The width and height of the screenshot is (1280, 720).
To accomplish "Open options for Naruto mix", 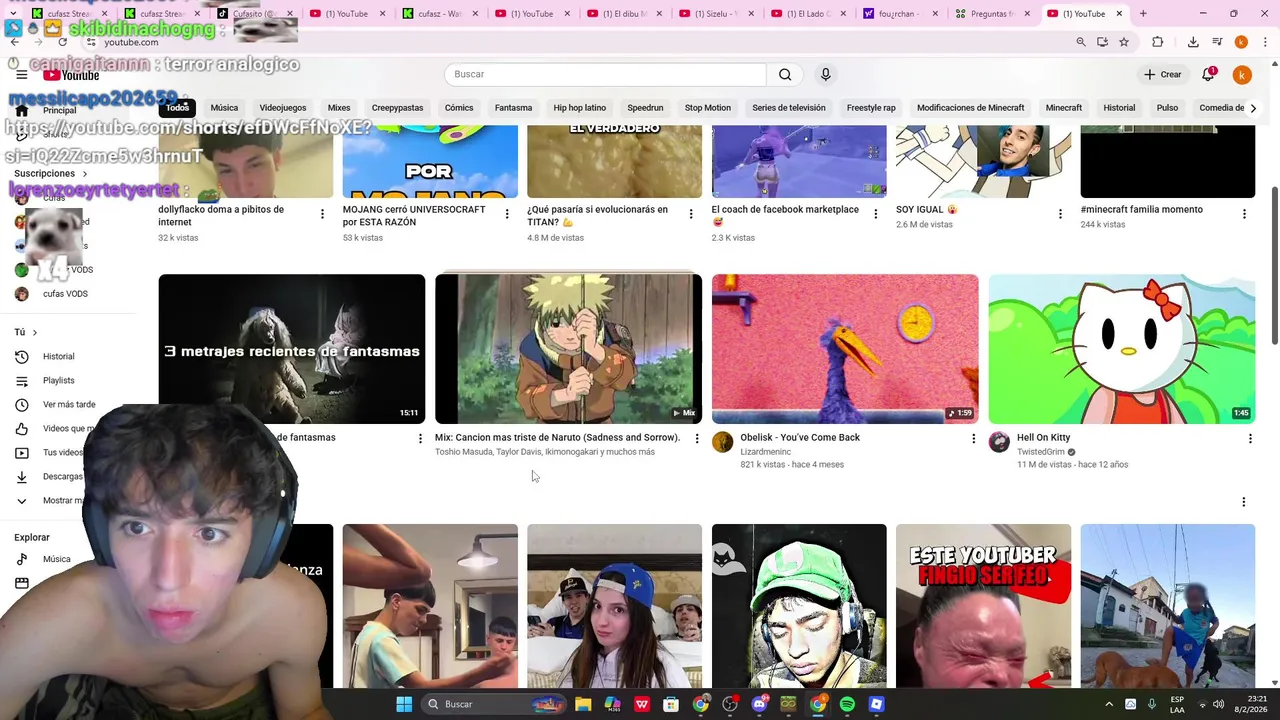I will 697,439.
